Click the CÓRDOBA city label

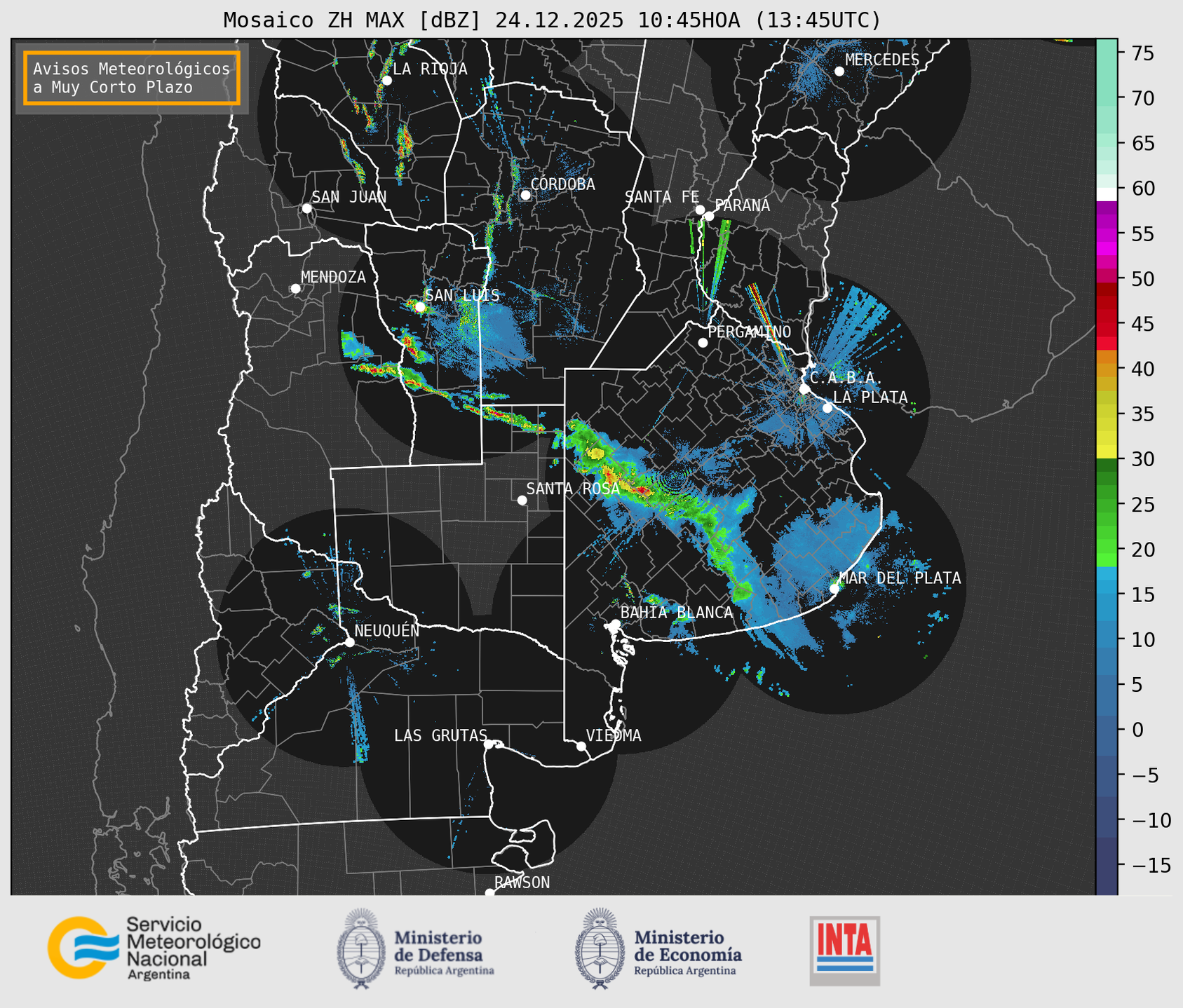click(x=562, y=184)
